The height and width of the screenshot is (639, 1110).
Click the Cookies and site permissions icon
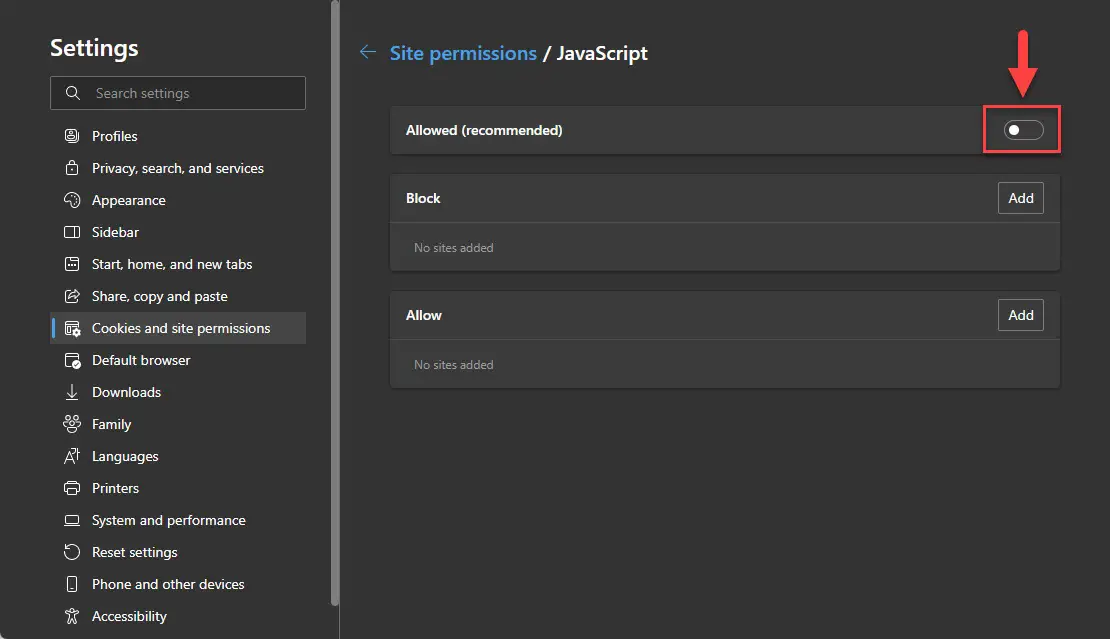71,328
